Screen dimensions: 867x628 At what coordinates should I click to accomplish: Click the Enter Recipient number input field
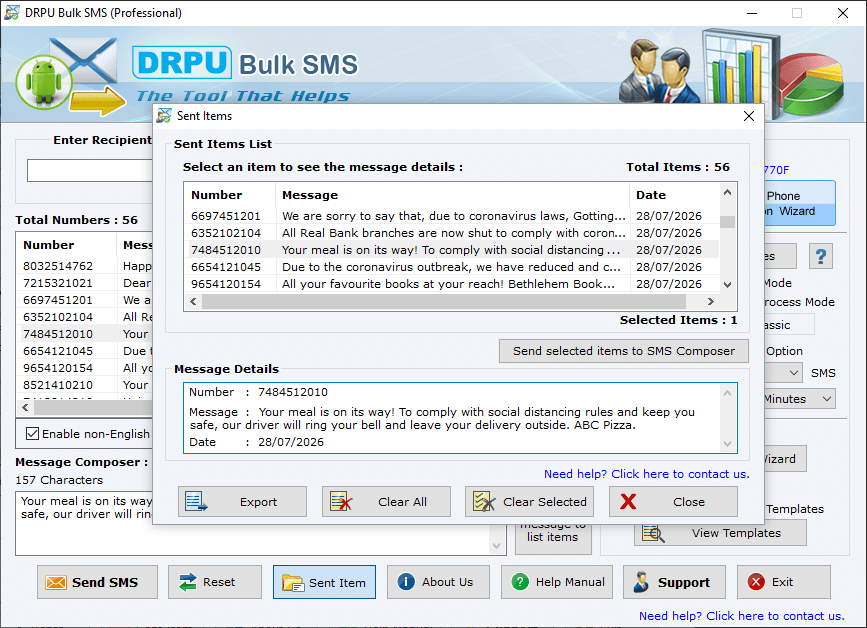pos(90,170)
